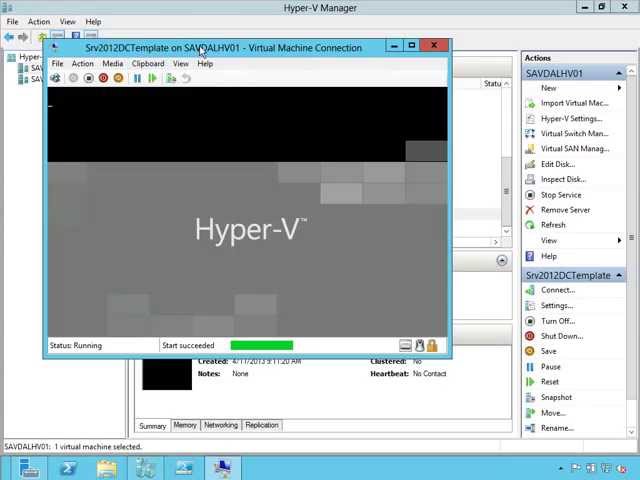Pause the VM using toolbar pause icon

pyautogui.click(x=138, y=78)
